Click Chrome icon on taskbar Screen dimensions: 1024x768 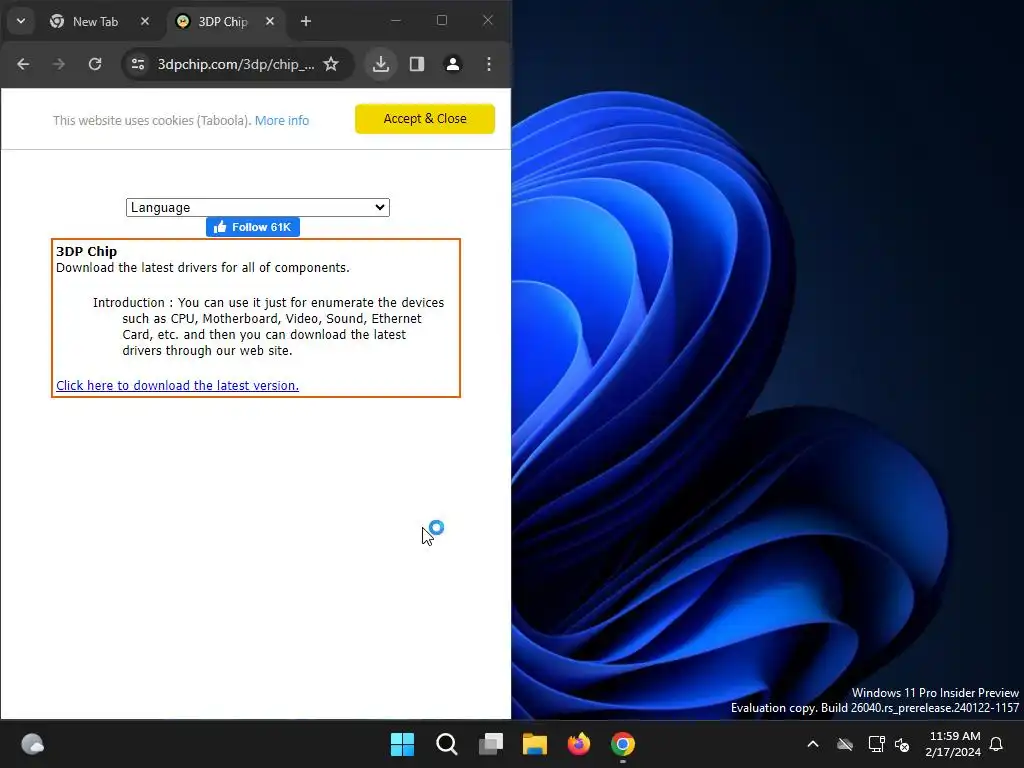(623, 744)
